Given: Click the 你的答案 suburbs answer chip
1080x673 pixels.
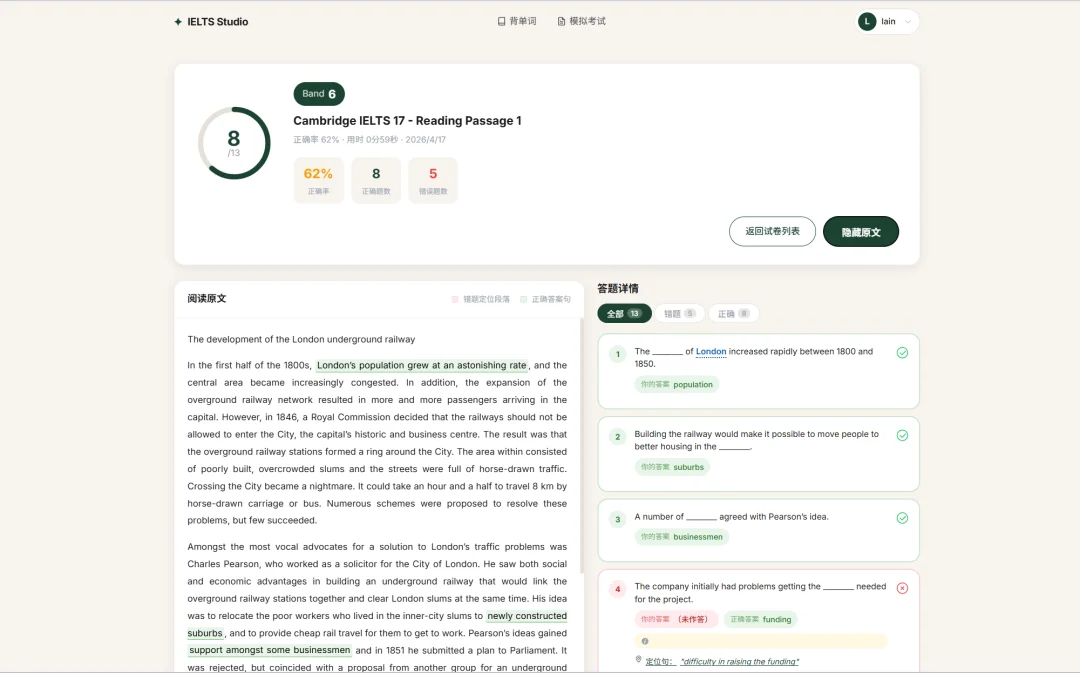Looking at the screenshot, I should click(x=672, y=467).
